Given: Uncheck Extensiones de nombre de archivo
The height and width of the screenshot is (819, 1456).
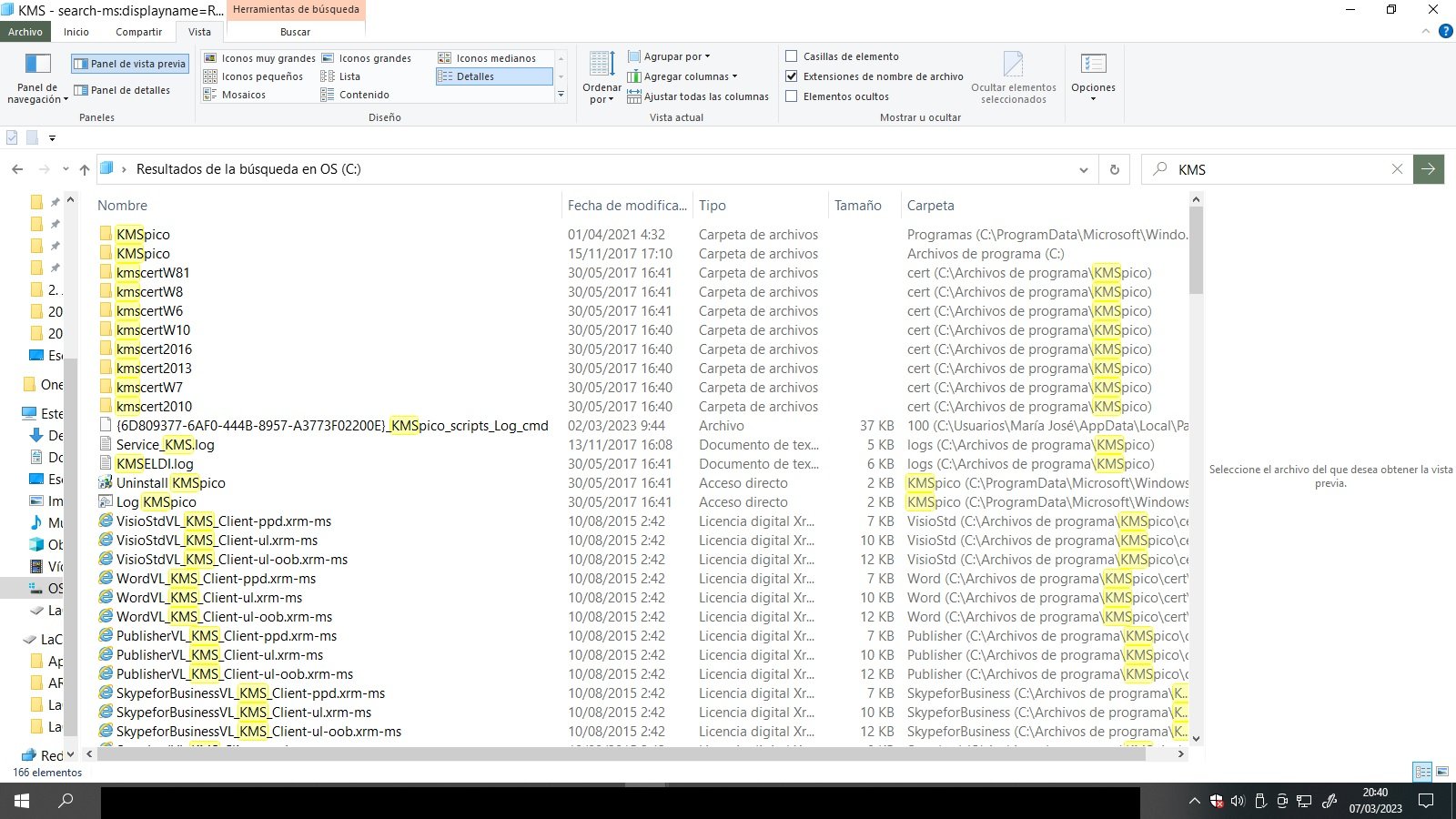Looking at the screenshot, I should pos(792,76).
